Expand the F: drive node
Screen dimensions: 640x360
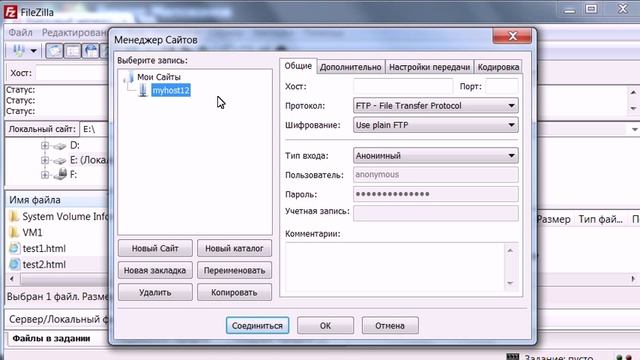click(44, 175)
